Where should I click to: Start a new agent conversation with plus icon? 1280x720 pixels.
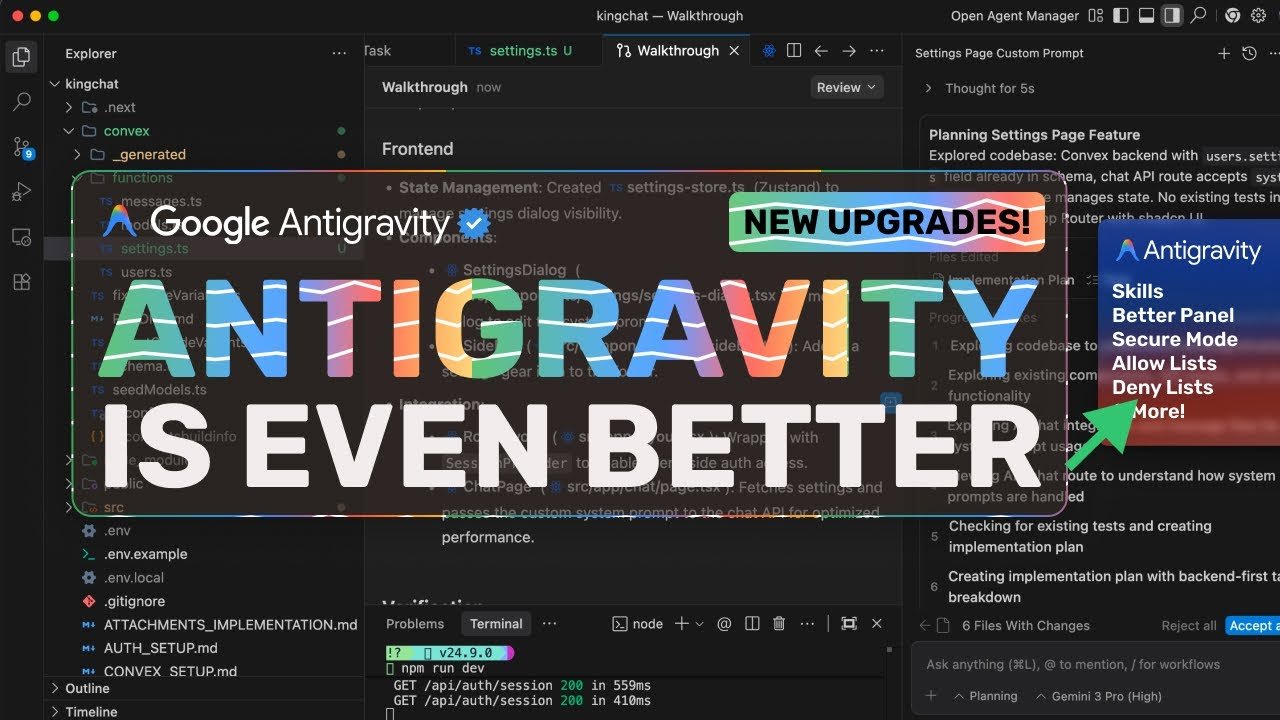[1223, 54]
